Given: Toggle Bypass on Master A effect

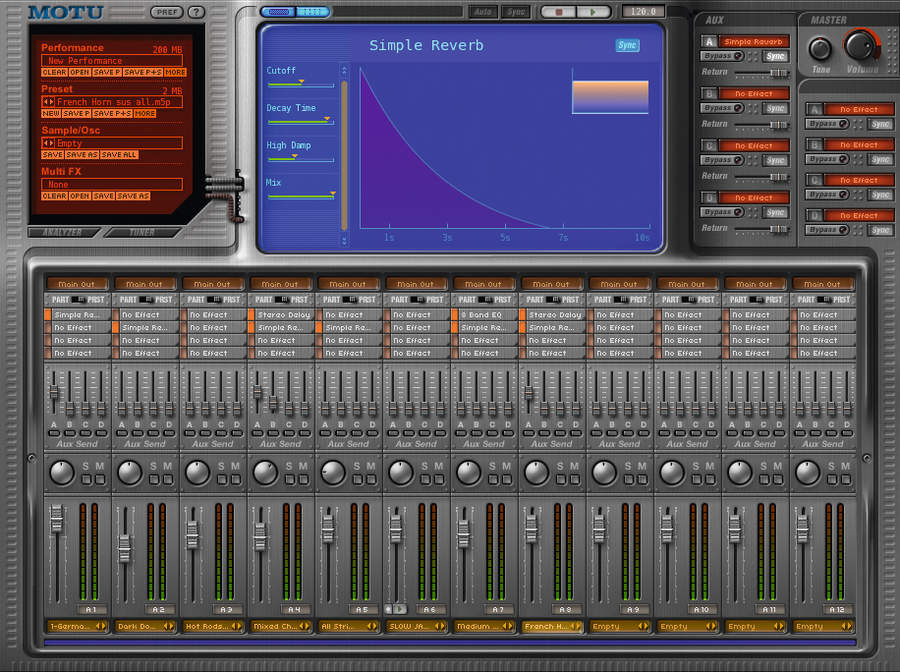Looking at the screenshot, I should point(828,124).
